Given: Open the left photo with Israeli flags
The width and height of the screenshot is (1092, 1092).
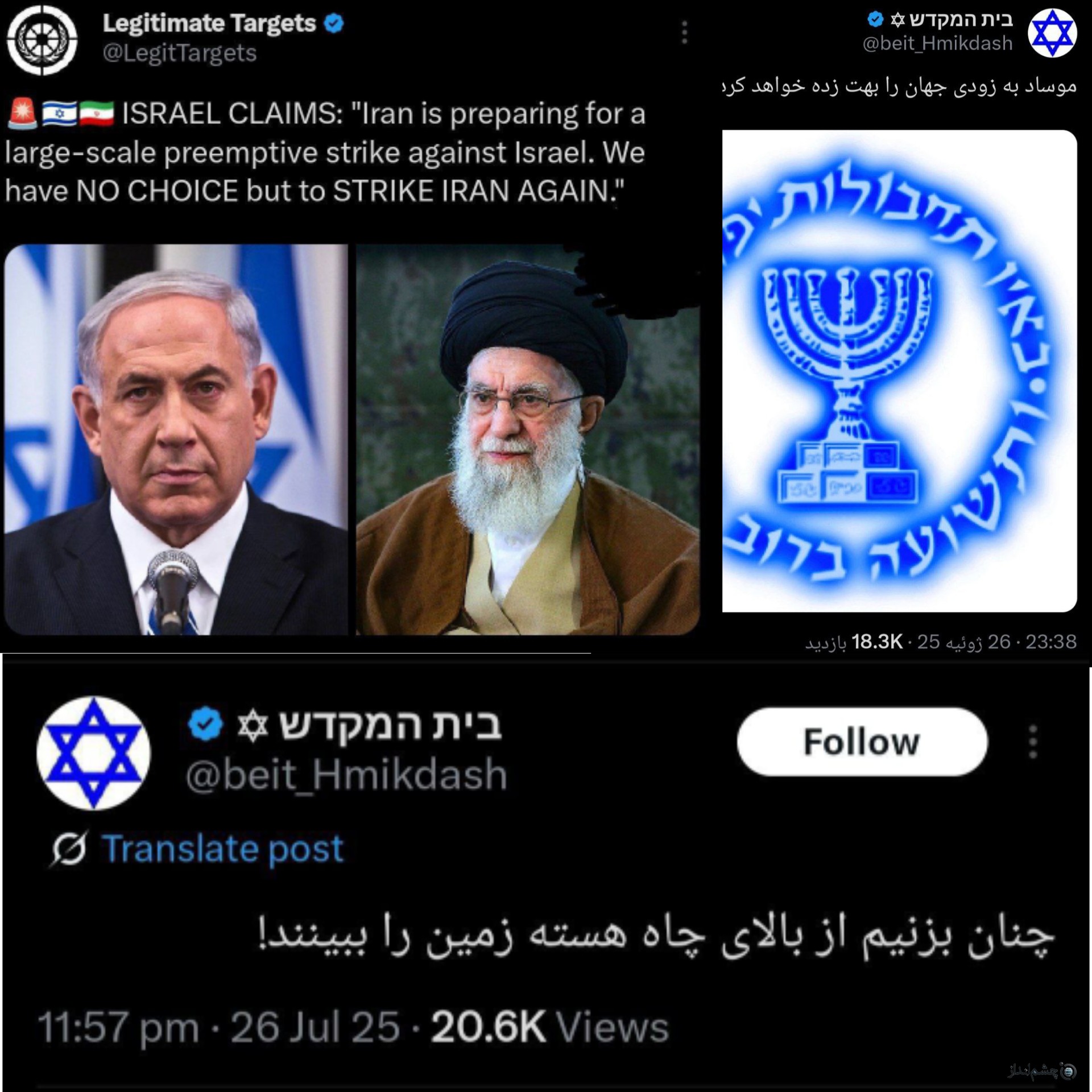Looking at the screenshot, I should tap(176, 439).
